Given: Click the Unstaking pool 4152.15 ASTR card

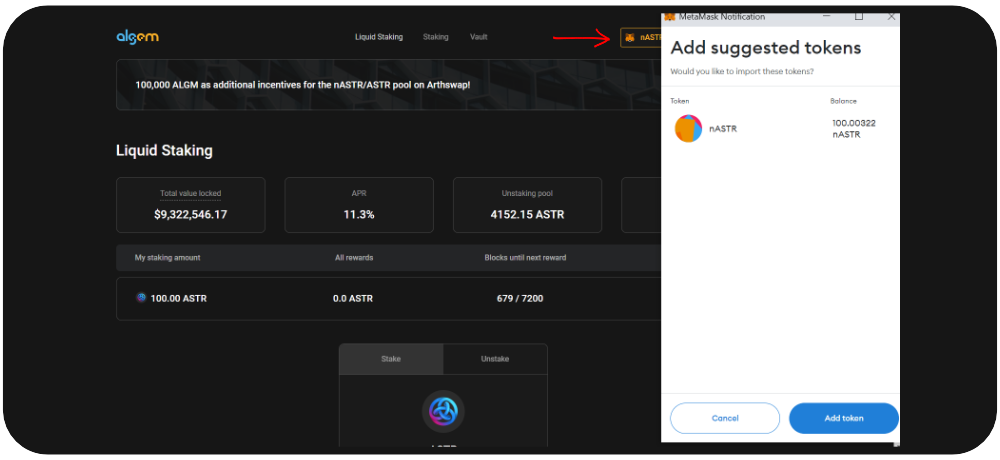Looking at the screenshot, I should tap(528, 205).
